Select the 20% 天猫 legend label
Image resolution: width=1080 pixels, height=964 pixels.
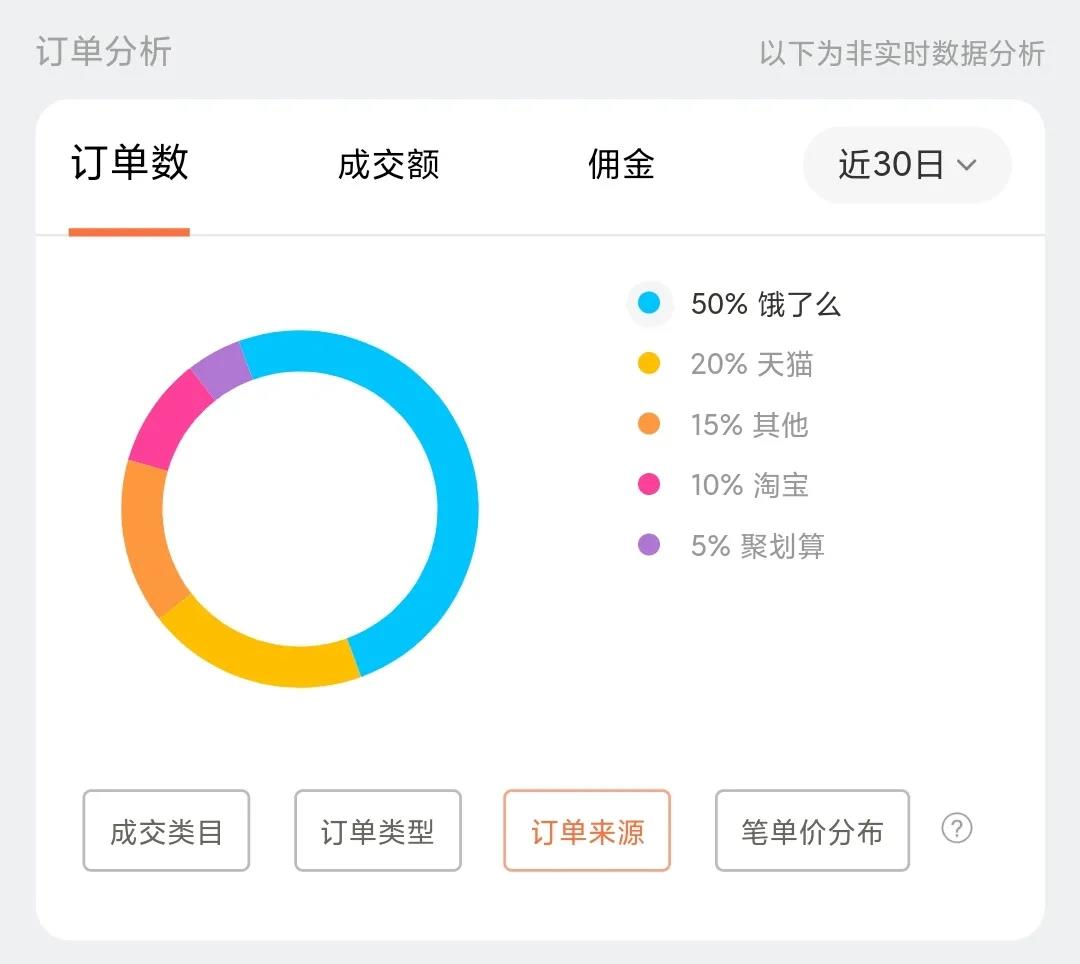pyautogui.click(x=751, y=364)
